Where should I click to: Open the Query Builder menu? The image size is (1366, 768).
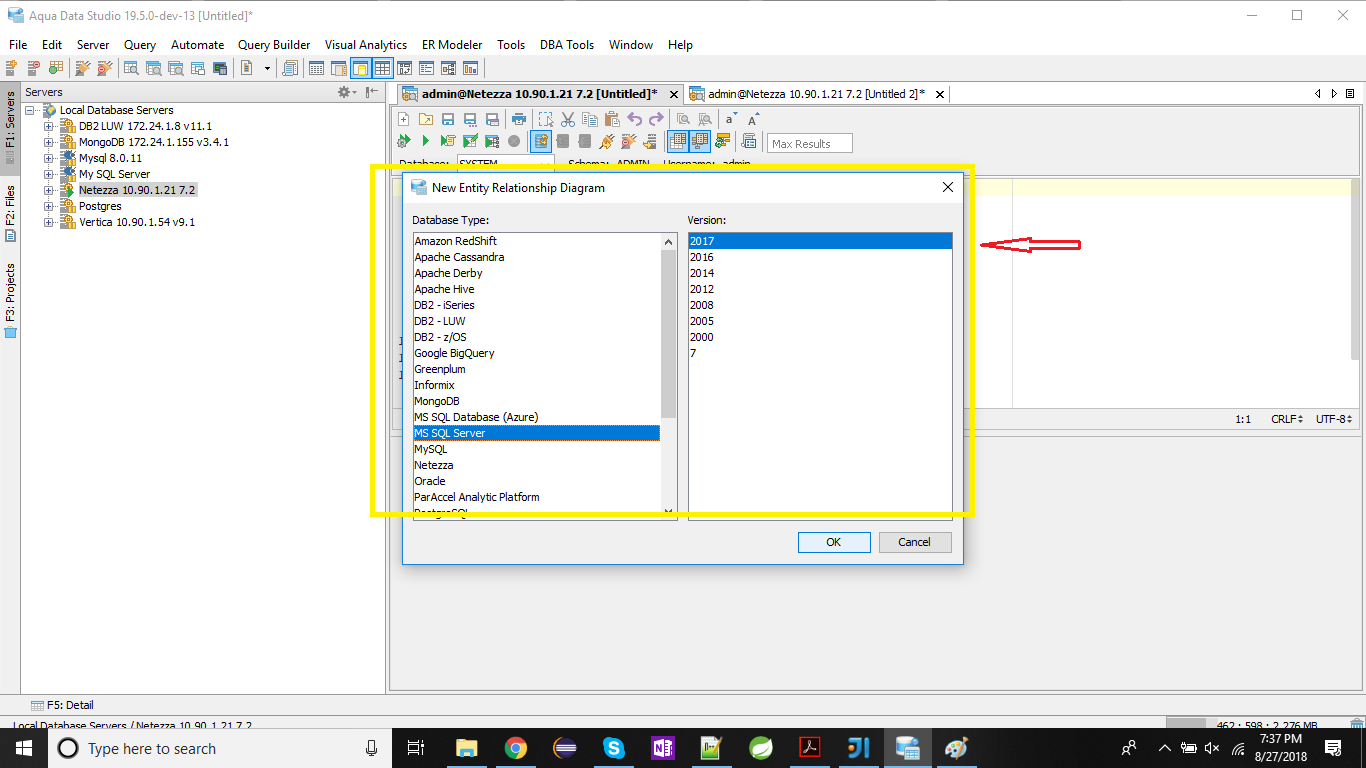point(274,45)
